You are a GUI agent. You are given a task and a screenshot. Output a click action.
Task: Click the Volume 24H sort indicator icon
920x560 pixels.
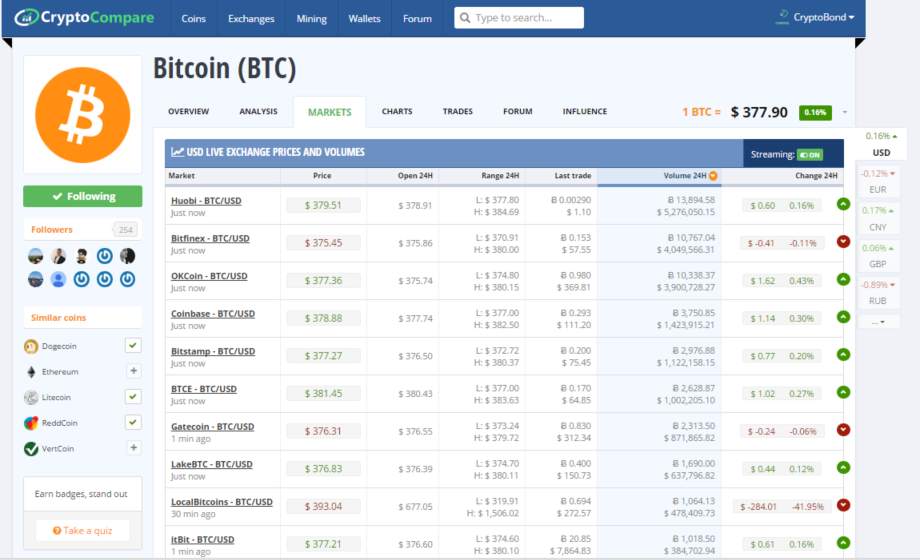coord(713,176)
